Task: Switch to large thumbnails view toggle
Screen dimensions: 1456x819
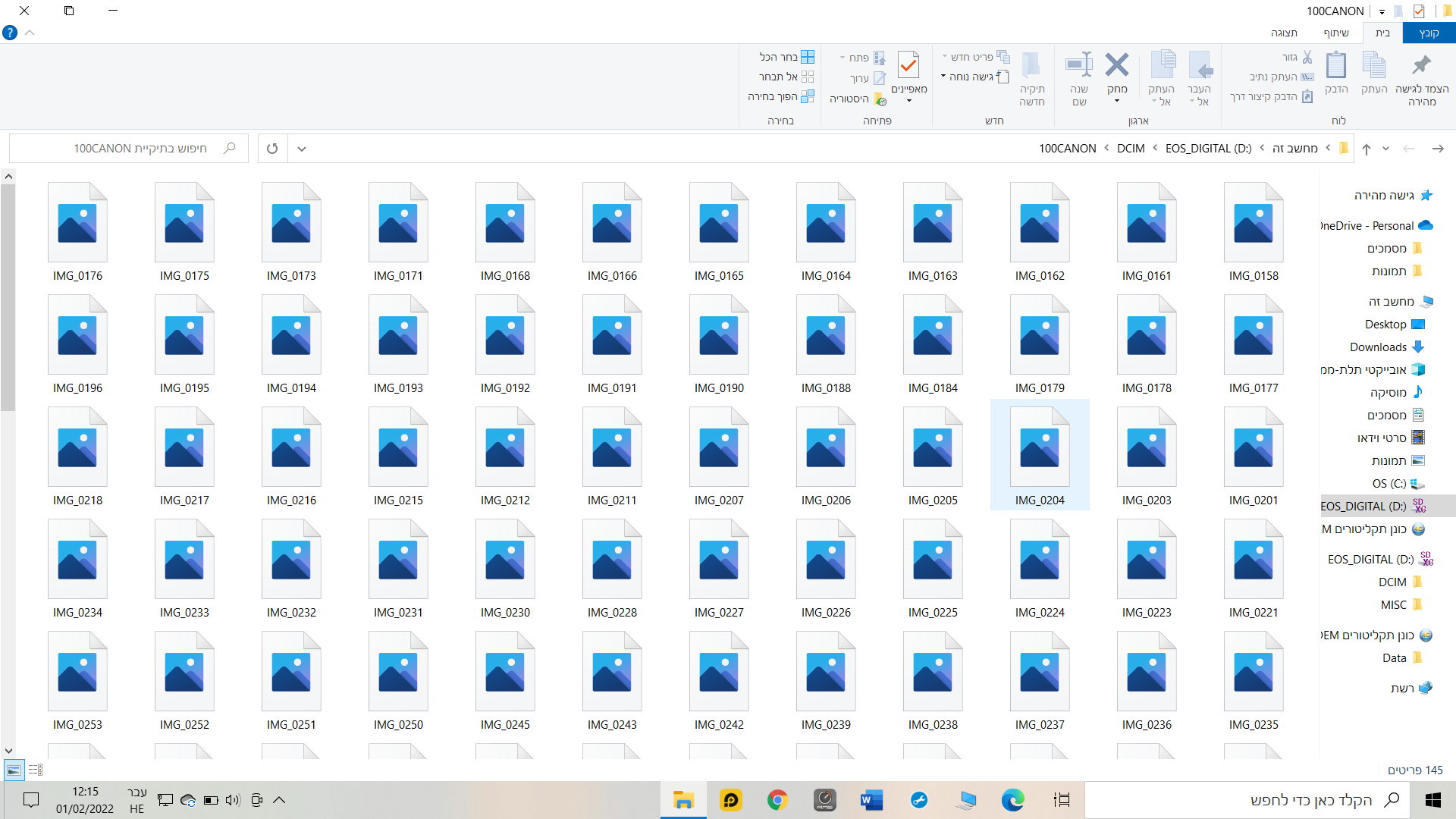Action: click(14, 770)
